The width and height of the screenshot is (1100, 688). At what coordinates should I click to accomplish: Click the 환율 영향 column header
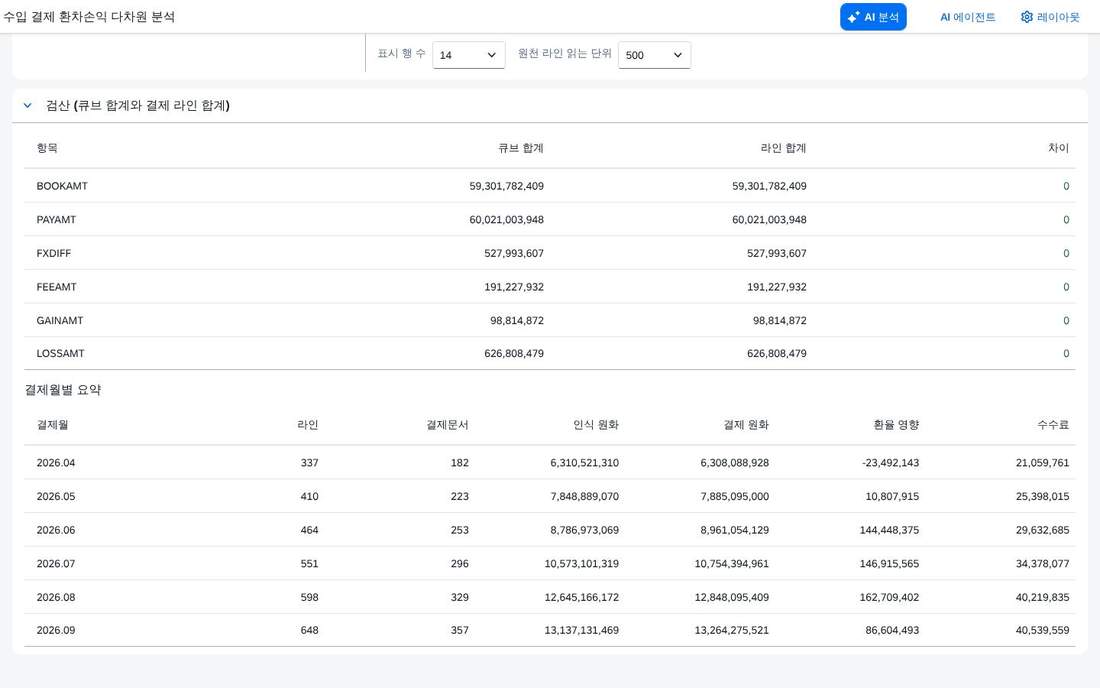[x=896, y=424]
